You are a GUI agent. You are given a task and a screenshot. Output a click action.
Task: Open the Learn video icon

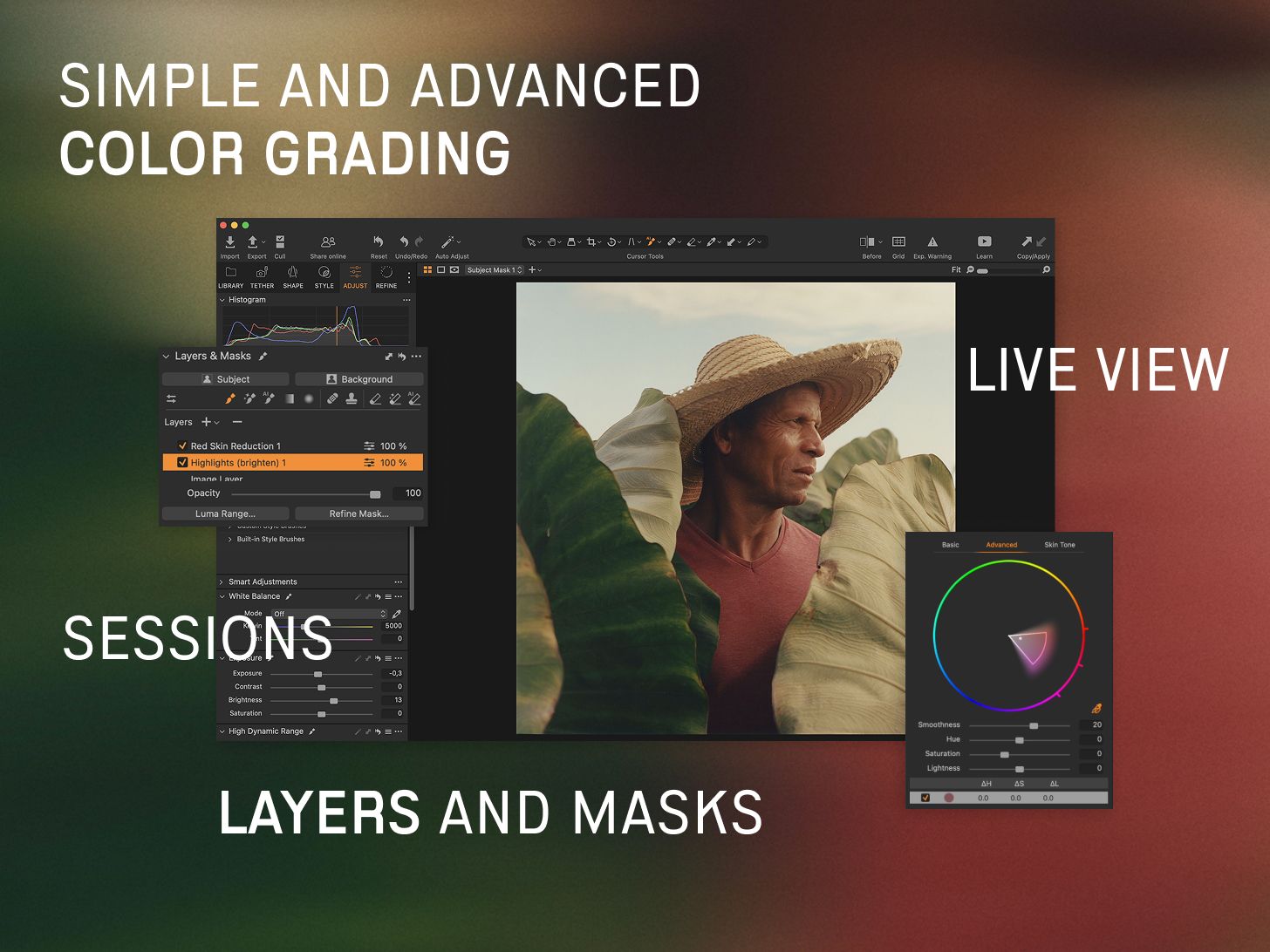pyautogui.click(x=984, y=242)
